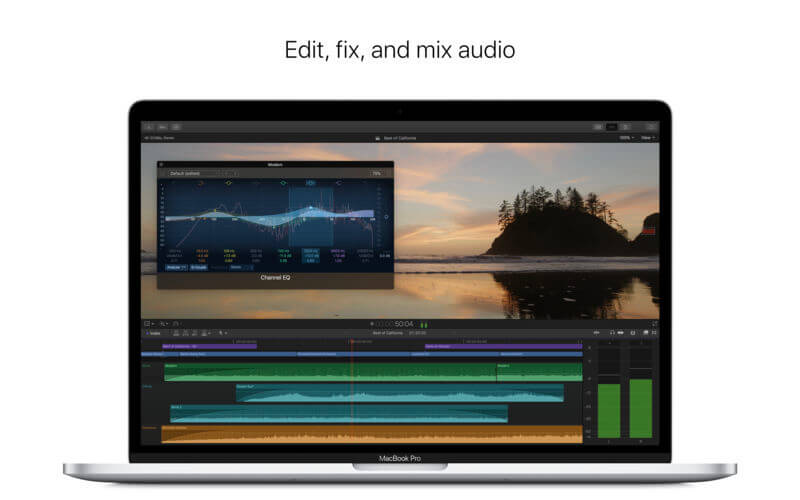Select the second purple title clip at right
800x500 pixels.
pos(503,346)
